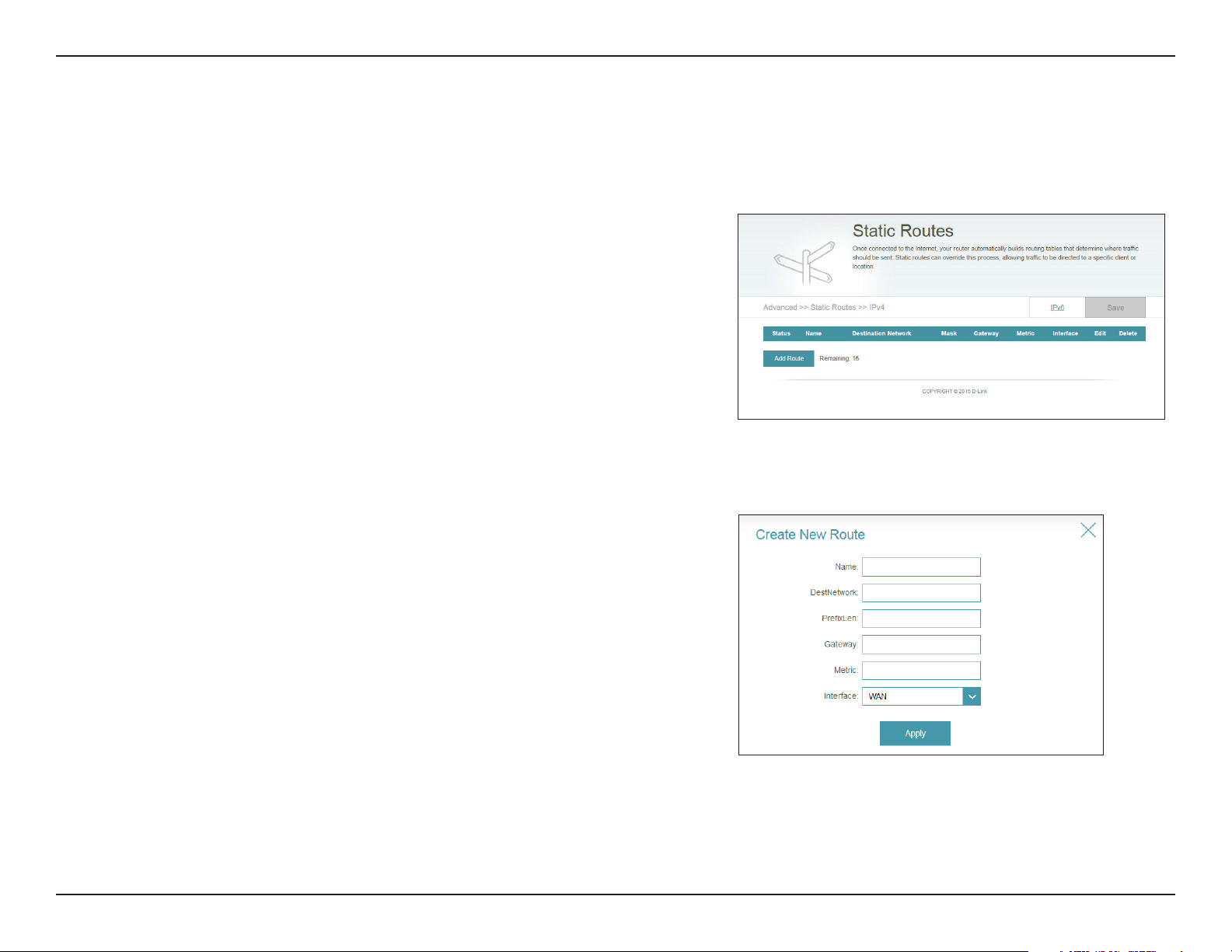Click the Interface column header in table
This screenshot has width=1232, height=952.
pyautogui.click(x=1065, y=333)
